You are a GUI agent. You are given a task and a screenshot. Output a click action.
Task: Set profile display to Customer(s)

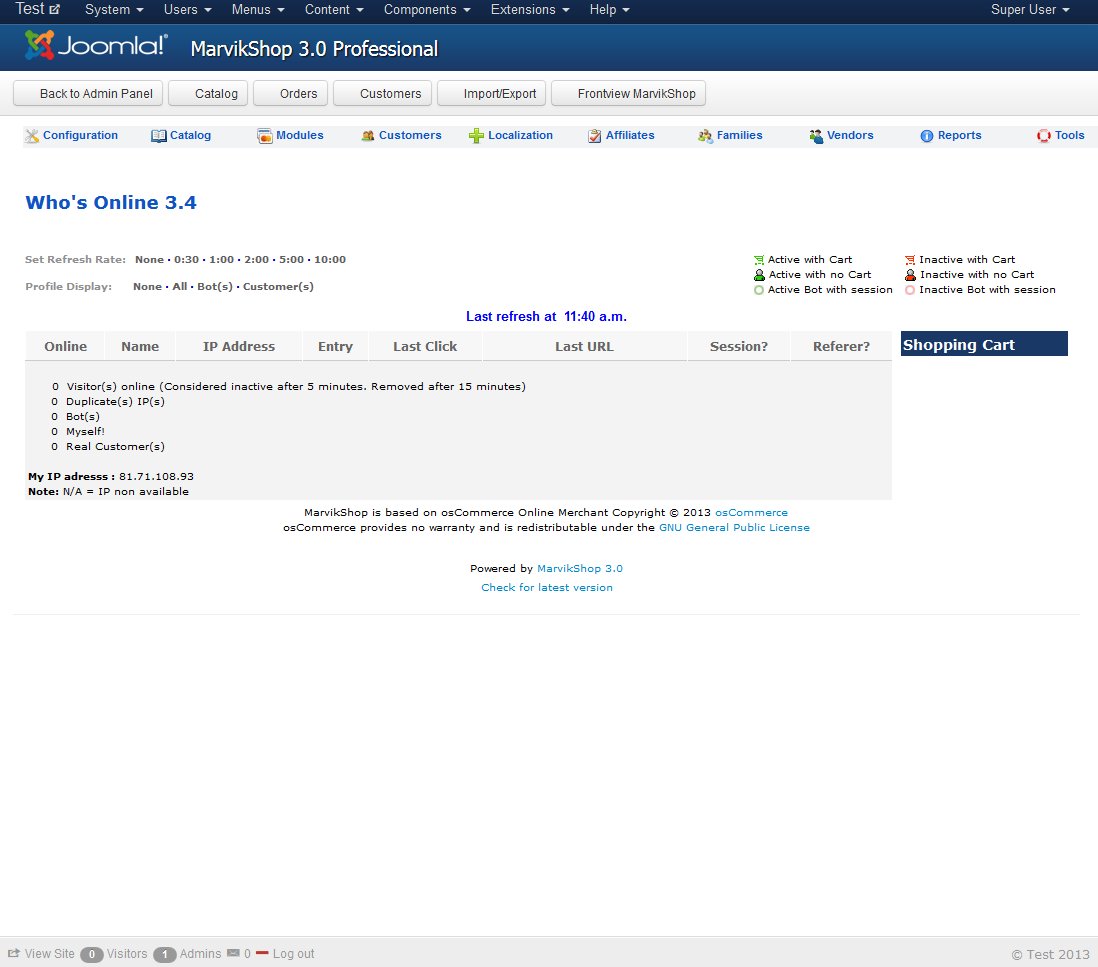coord(278,286)
